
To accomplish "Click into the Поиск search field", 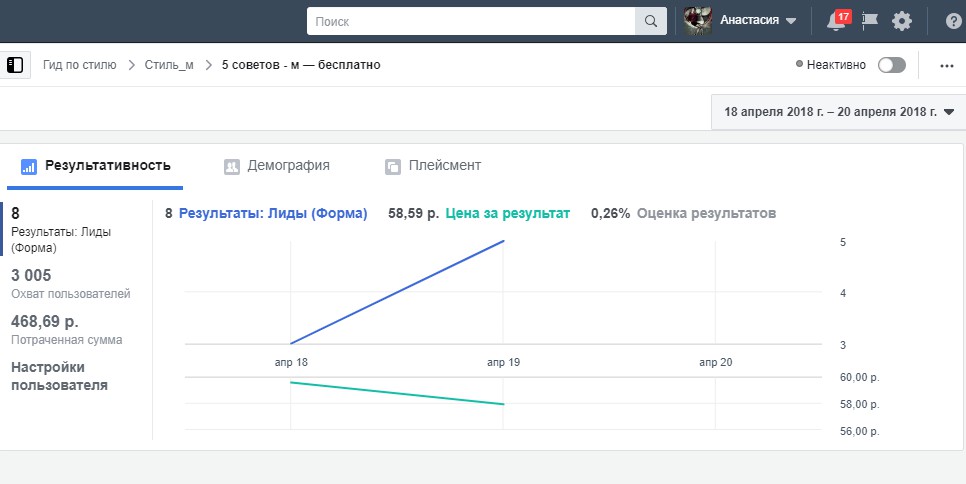I will coord(471,21).
